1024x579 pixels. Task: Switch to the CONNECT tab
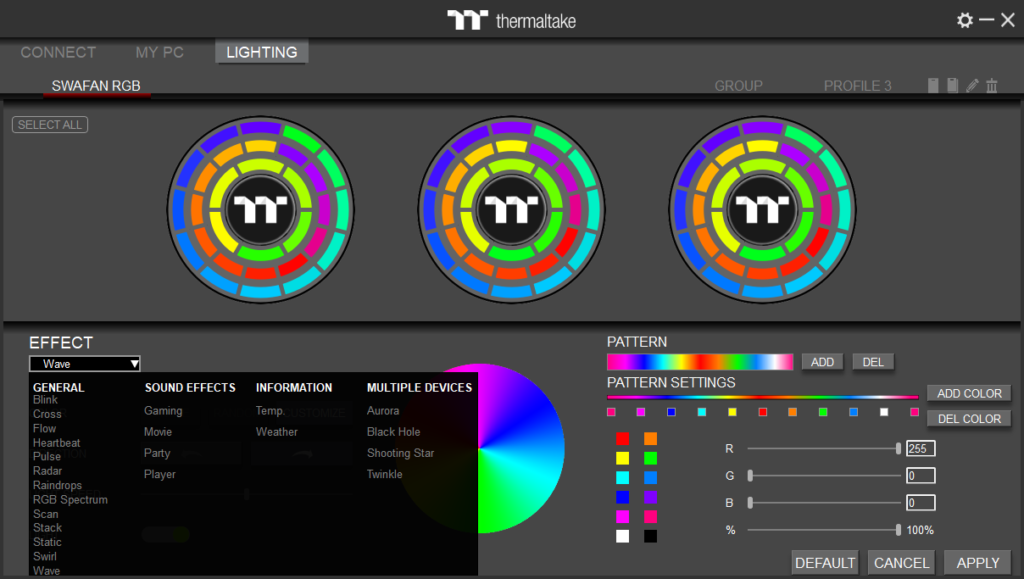58,52
